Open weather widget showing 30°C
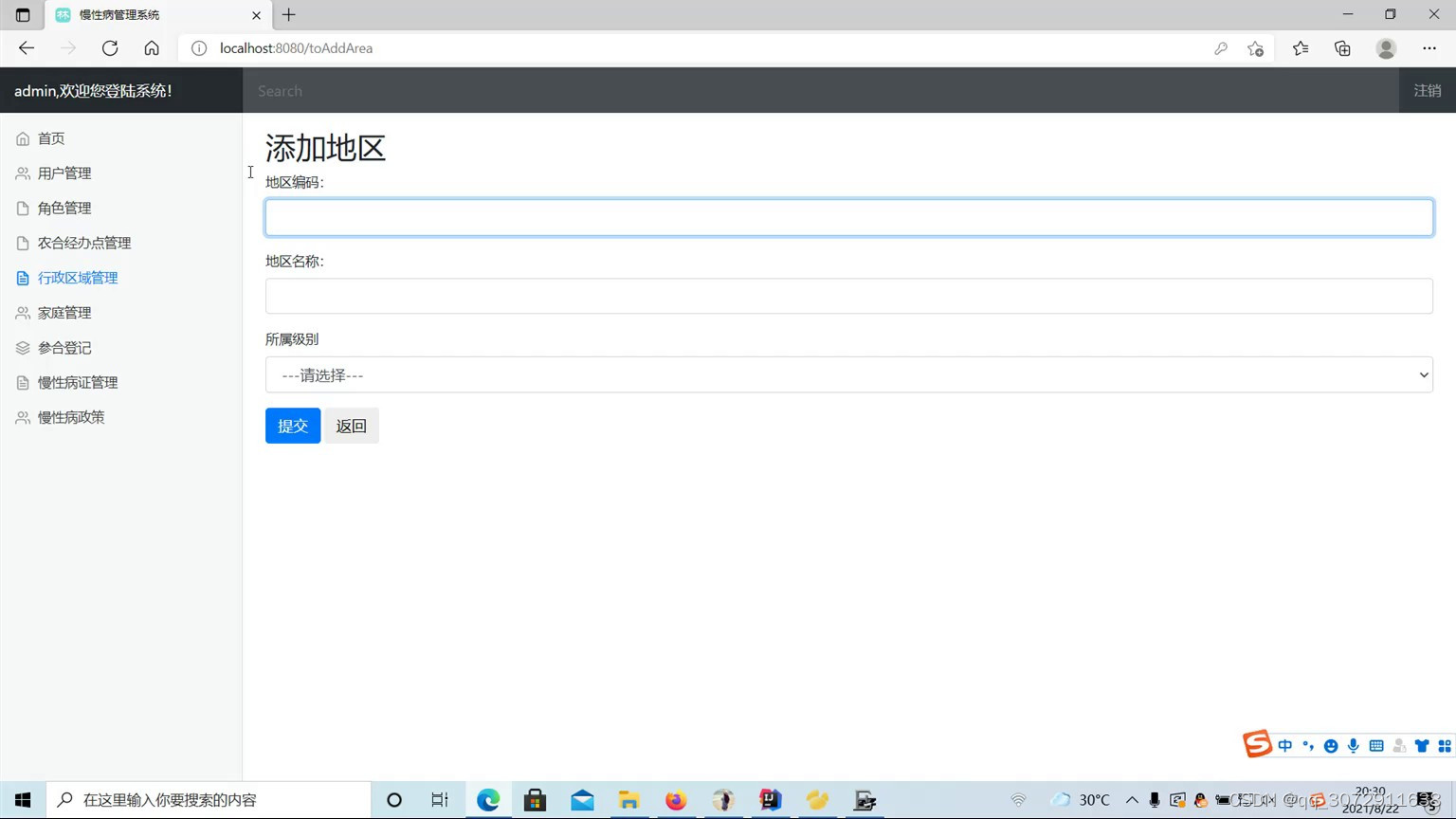Screen dimensions: 1456x819 tap(1081, 800)
